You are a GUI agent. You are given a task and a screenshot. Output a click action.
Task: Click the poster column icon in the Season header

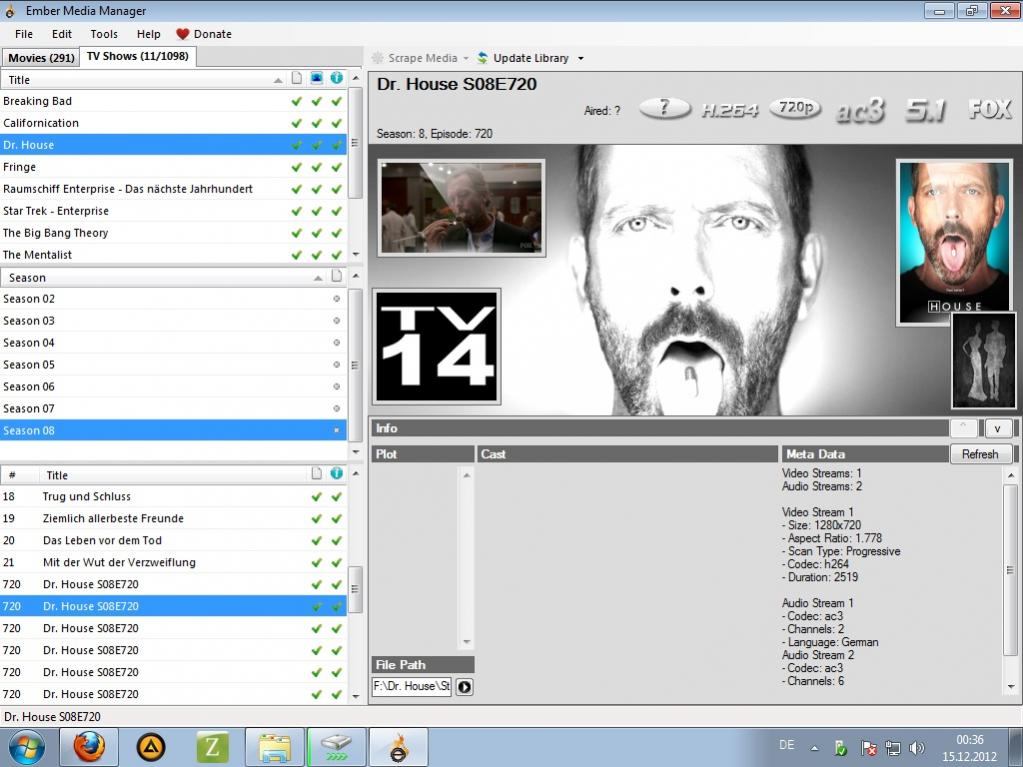(x=337, y=276)
